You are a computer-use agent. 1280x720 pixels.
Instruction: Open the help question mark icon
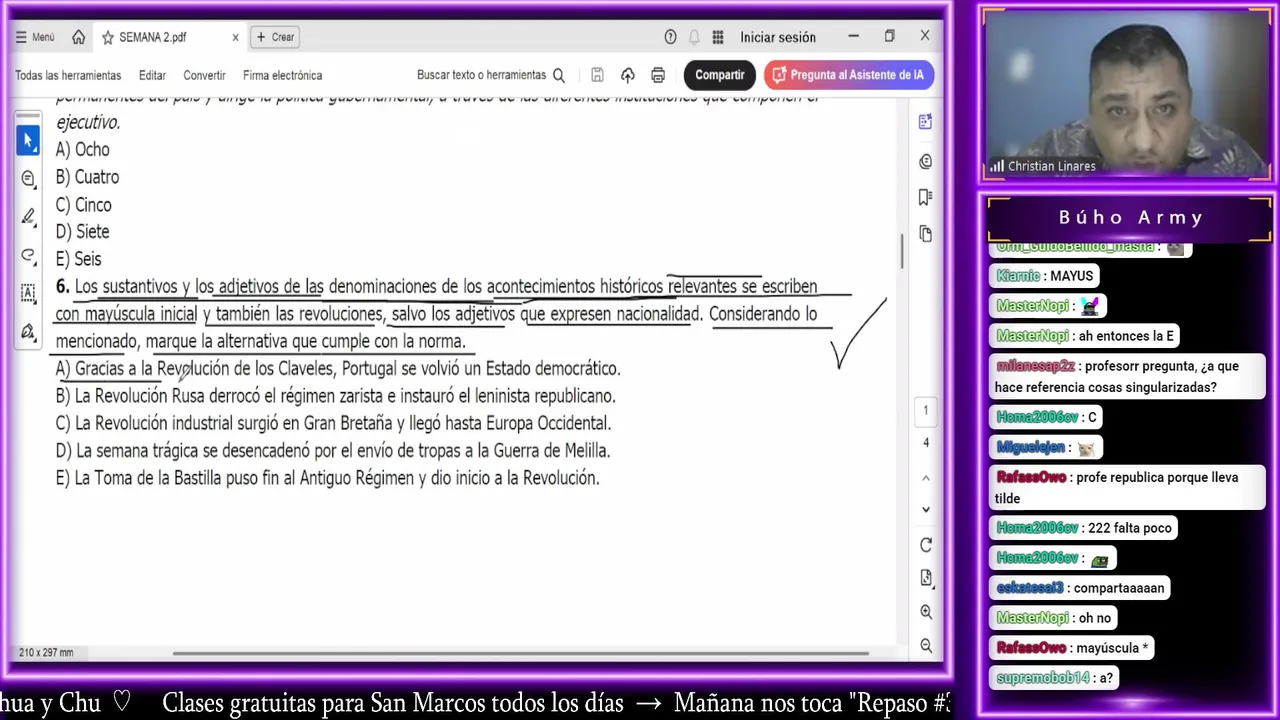(x=670, y=37)
